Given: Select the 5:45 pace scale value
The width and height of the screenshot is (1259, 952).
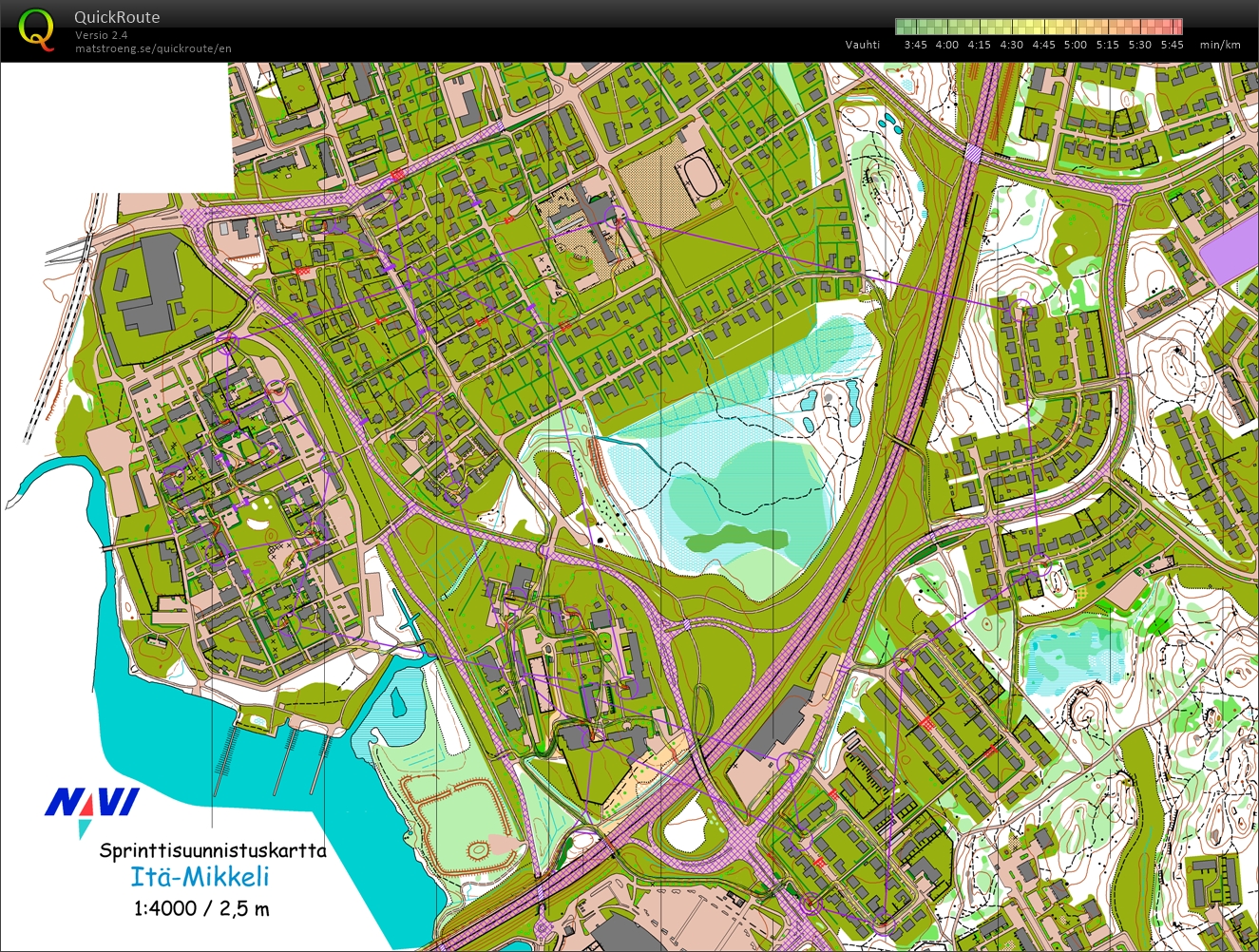Looking at the screenshot, I should coord(1172,45).
